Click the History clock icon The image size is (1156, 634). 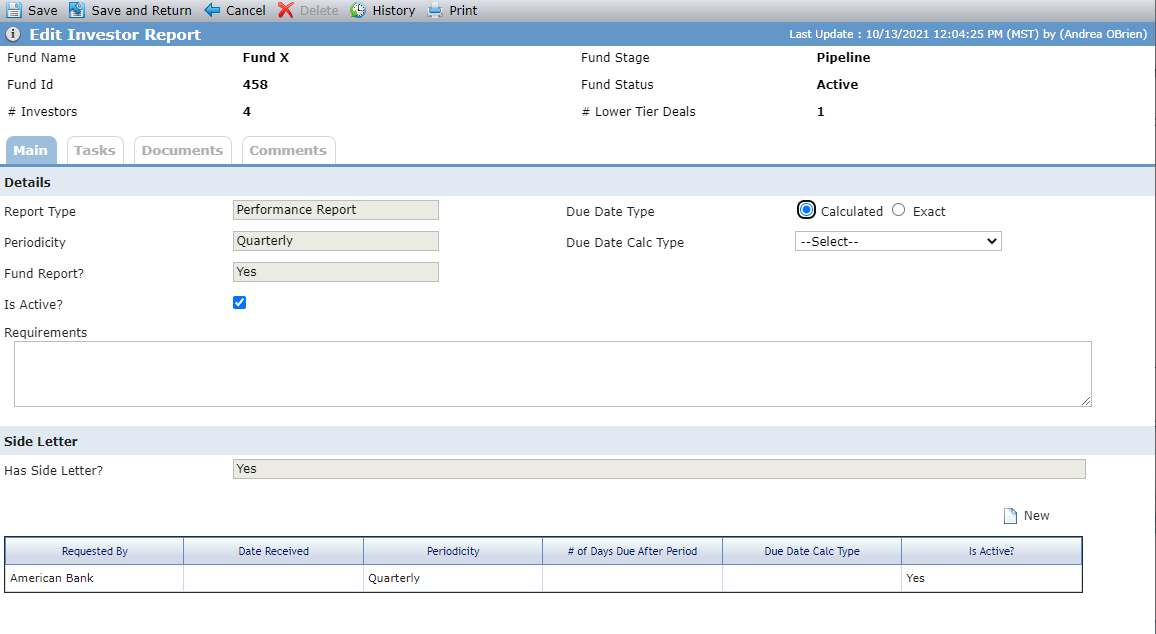[x=358, y=10]
